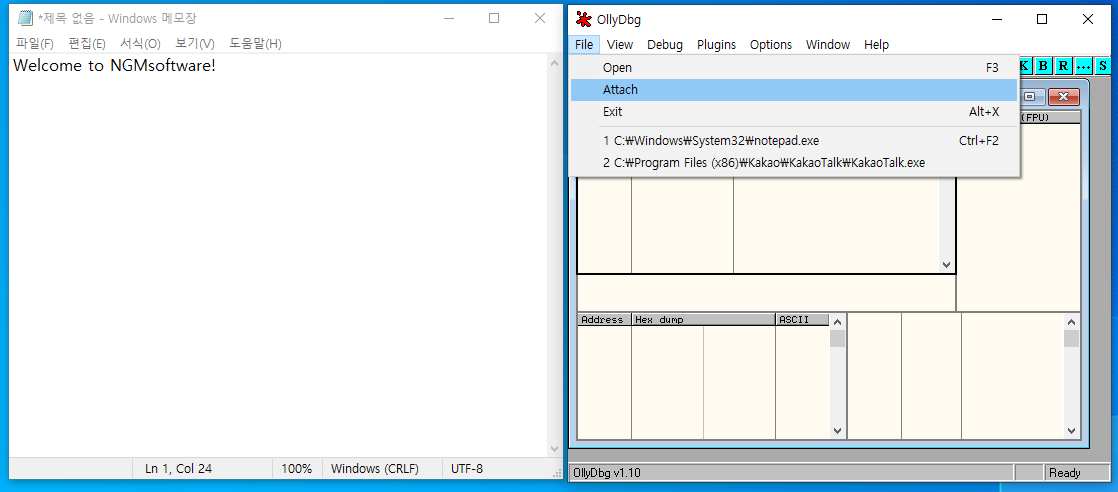The width and height of the screenshot is (1118, 492).
Task: Click the Notepad vertical scroll-up arrow
Action: [555, 63]
